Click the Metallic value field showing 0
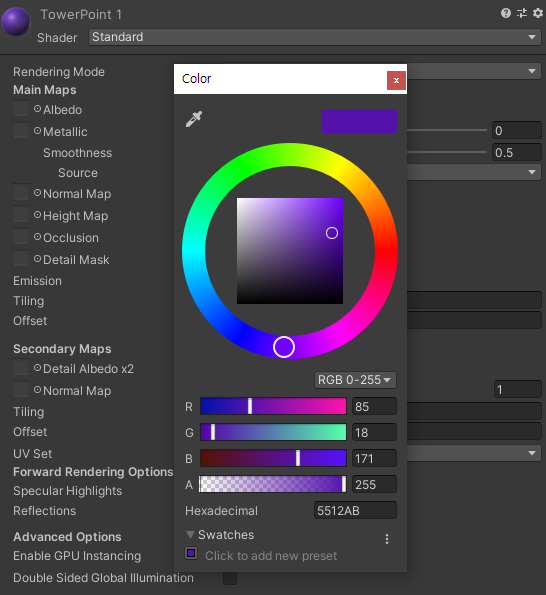The height and width of the screenshot is (595, 546). point(517,131)
